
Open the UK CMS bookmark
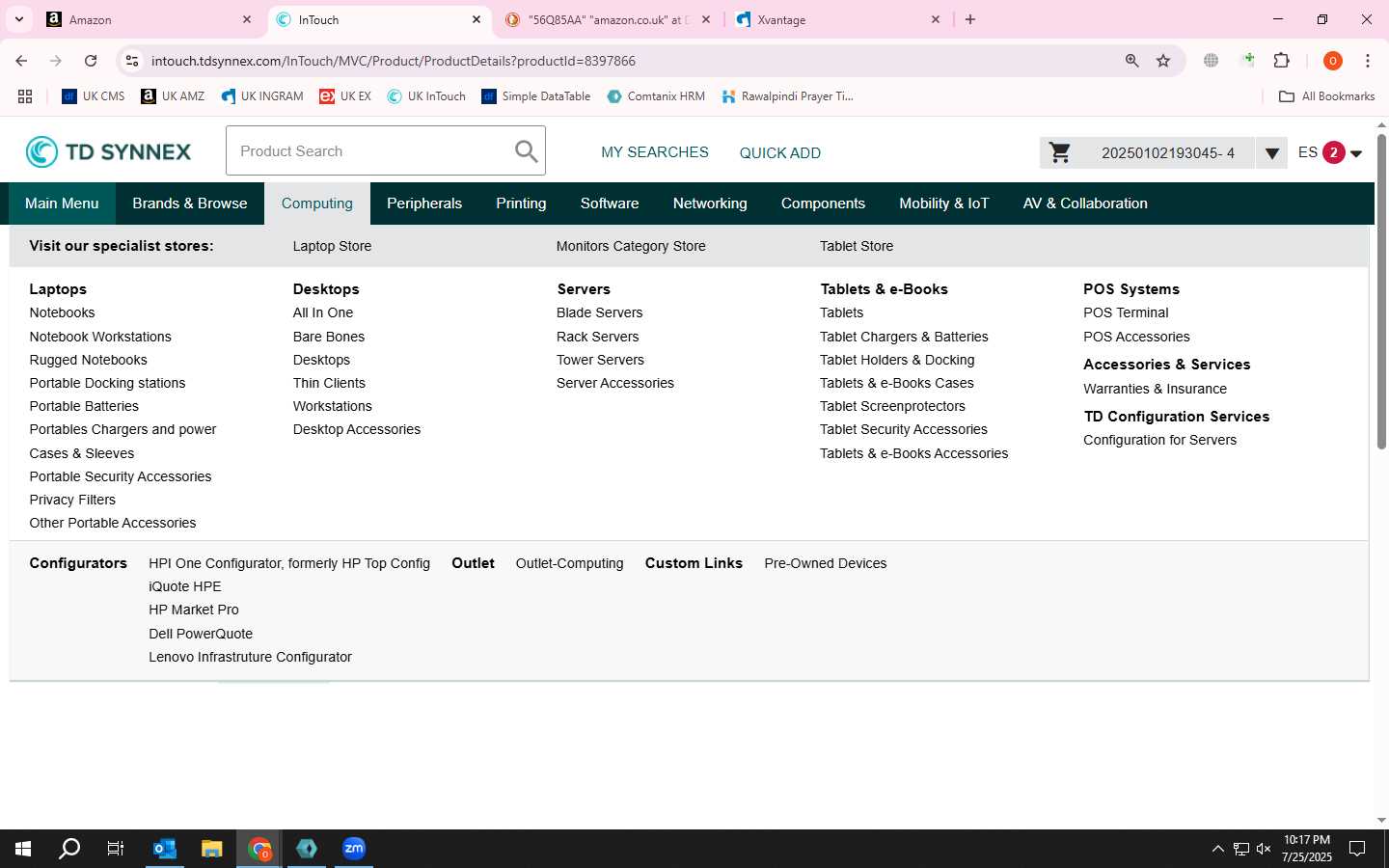(x=94, y=96)
